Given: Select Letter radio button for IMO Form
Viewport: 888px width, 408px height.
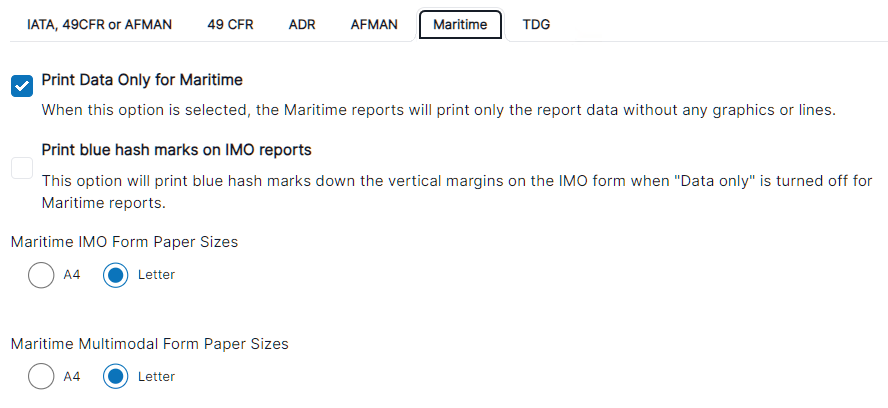Looking at the screenshot, I should 116,275.
